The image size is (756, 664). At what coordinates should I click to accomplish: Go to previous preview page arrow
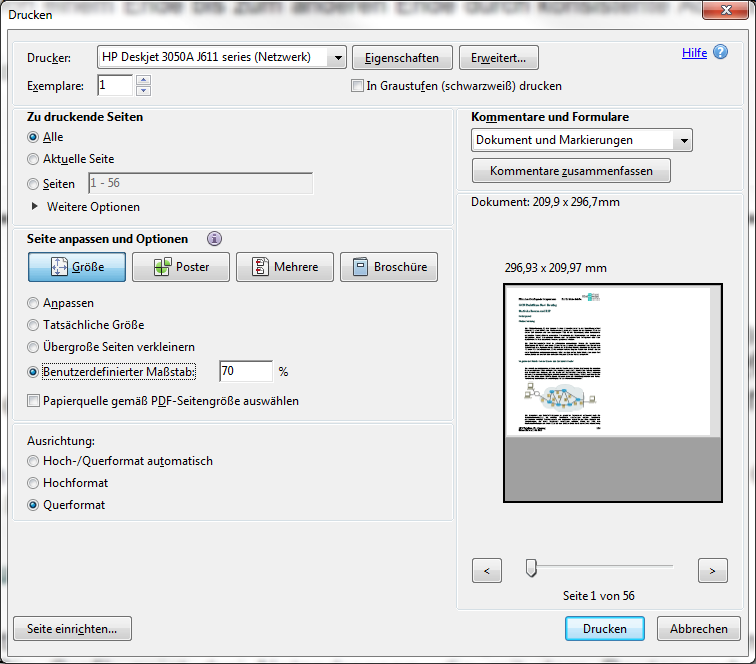click(x=486, y=570)
